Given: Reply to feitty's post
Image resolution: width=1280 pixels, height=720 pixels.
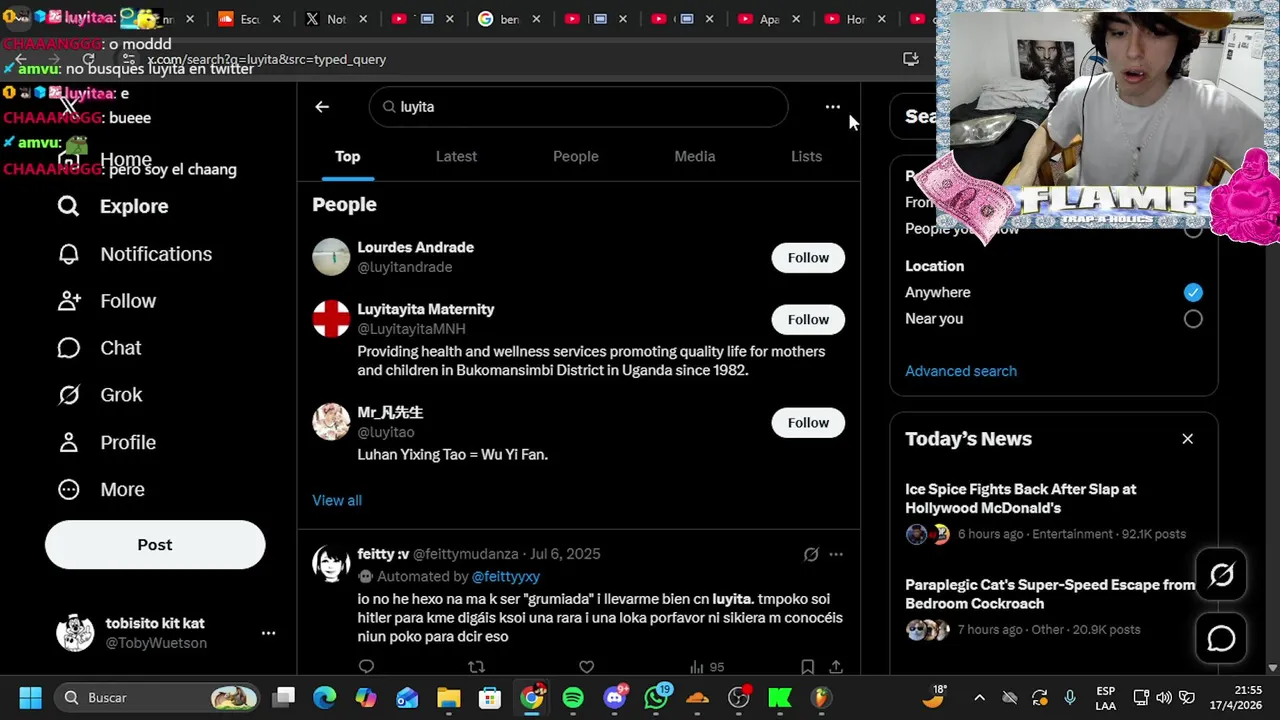Looking at the screenshot, I should coord(366,667).
